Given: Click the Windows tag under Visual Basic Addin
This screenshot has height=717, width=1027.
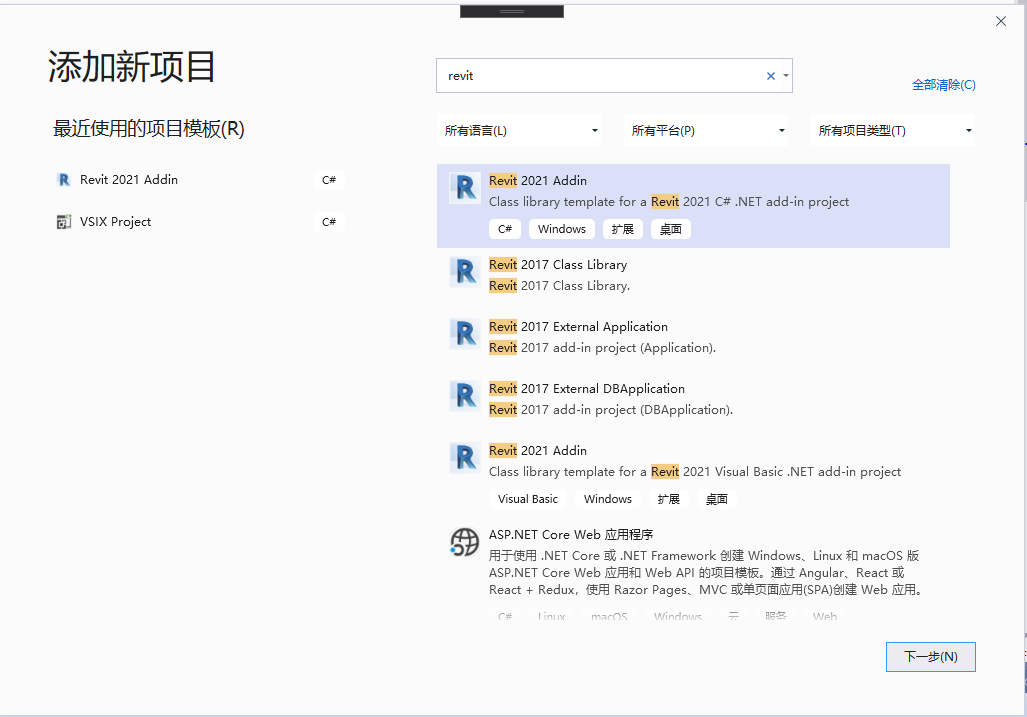Looking at the screenshot, I should (x=608, y=499).
